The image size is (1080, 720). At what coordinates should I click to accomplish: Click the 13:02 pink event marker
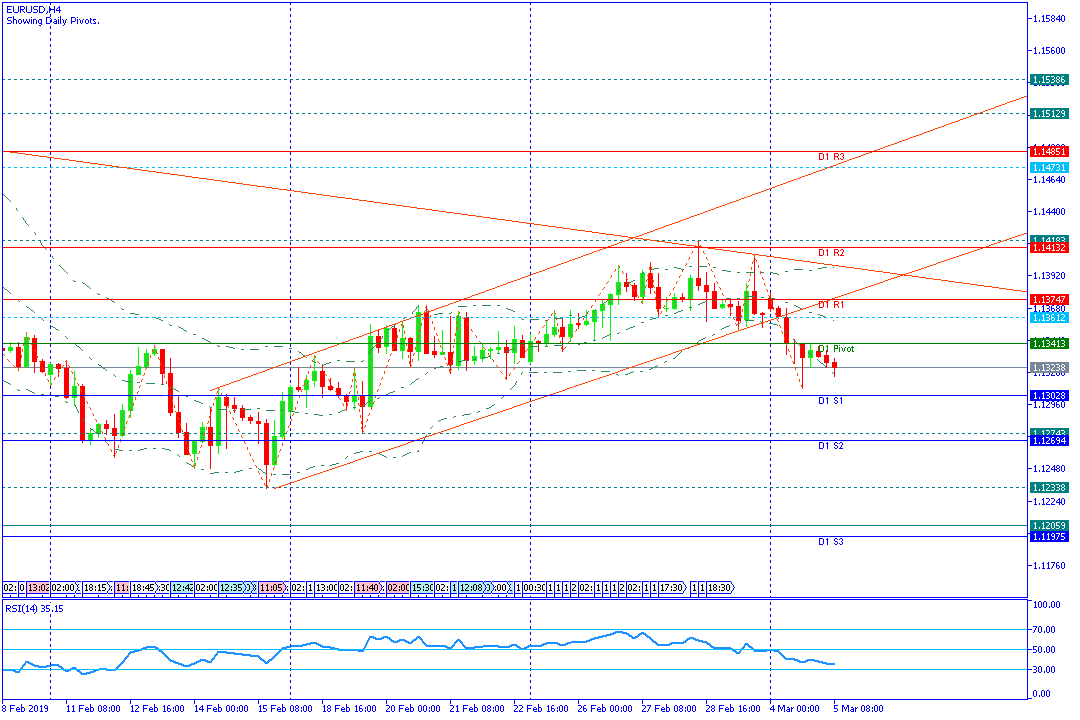coord(39,588)
